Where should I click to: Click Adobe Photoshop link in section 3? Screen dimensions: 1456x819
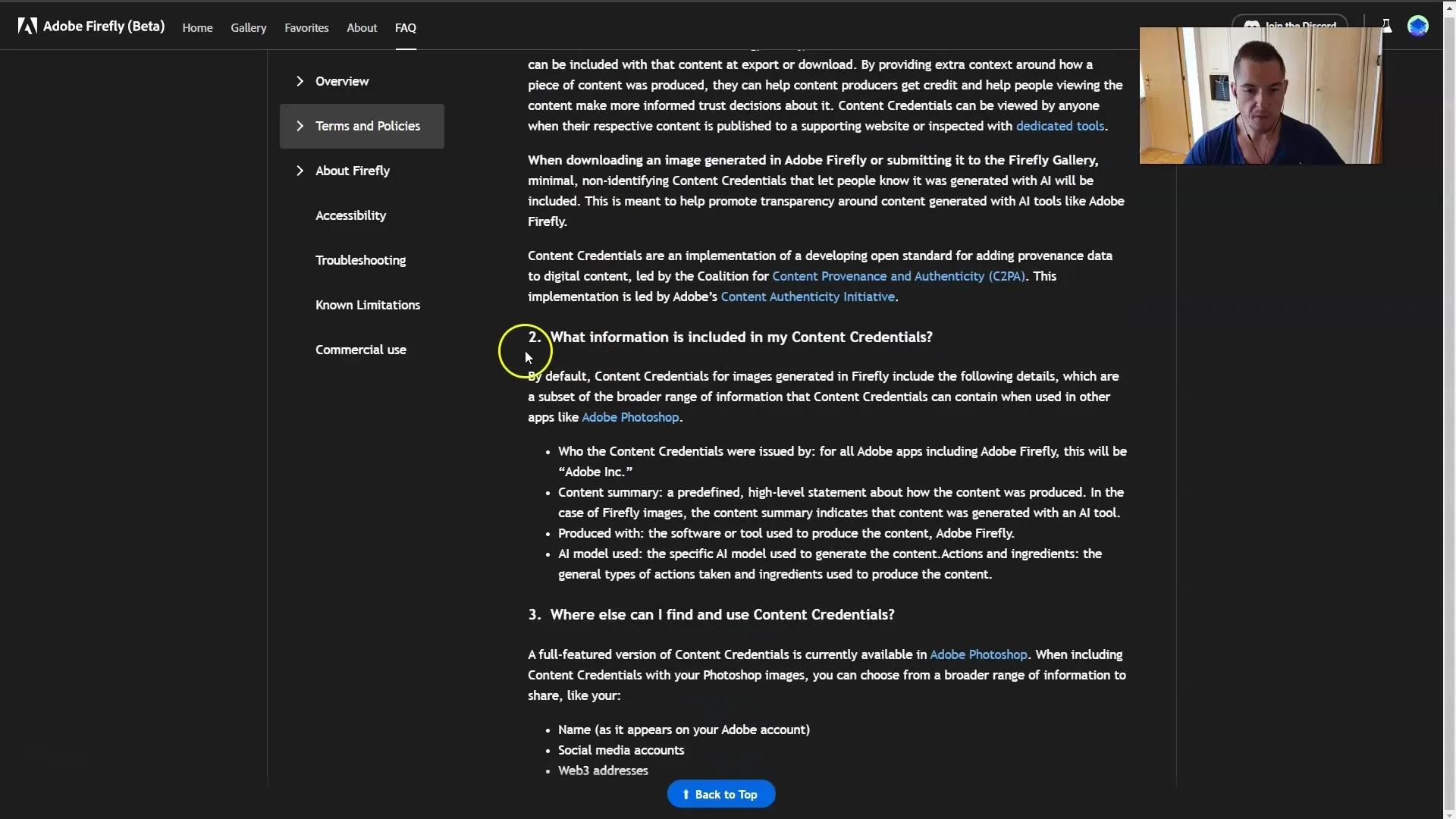tap(978, 654)
